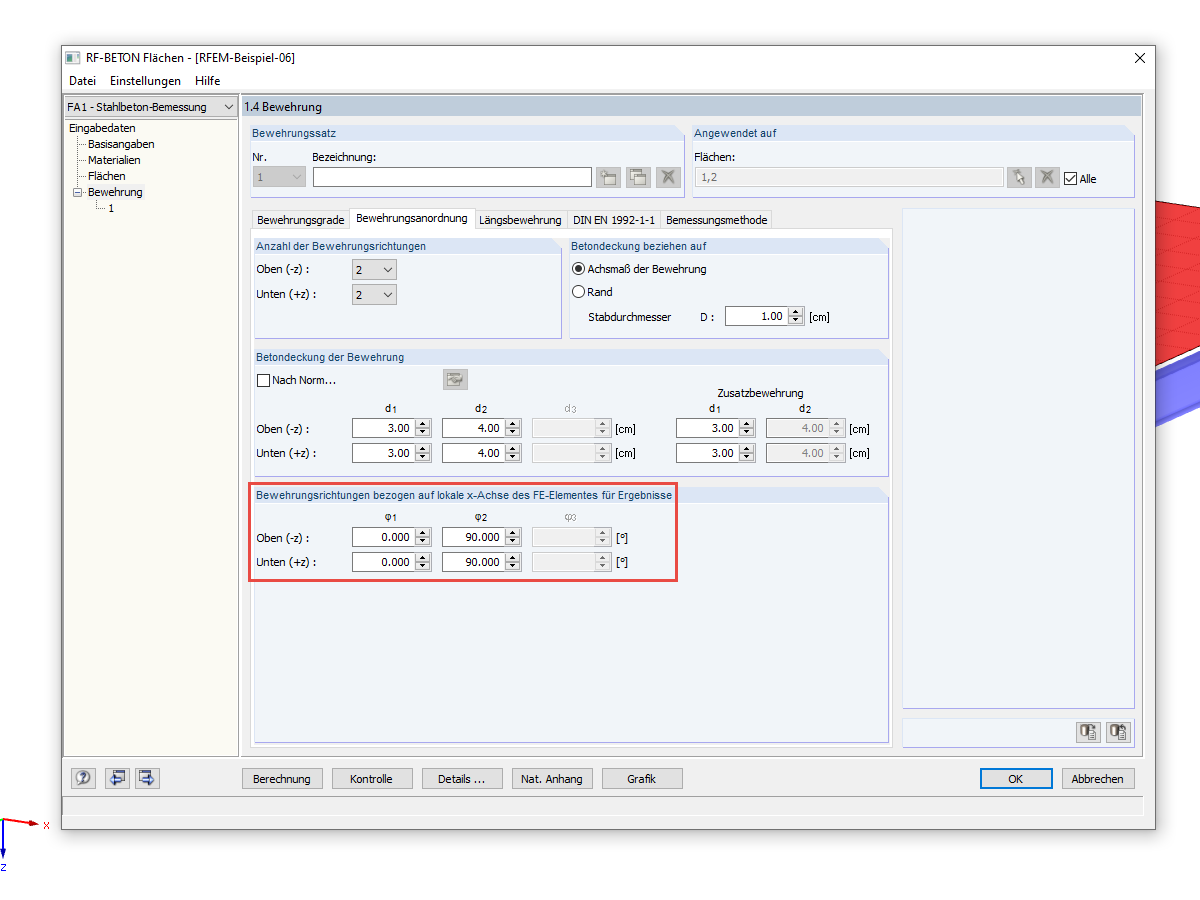Click into the Bezeichnung text field

pos(452,177)
